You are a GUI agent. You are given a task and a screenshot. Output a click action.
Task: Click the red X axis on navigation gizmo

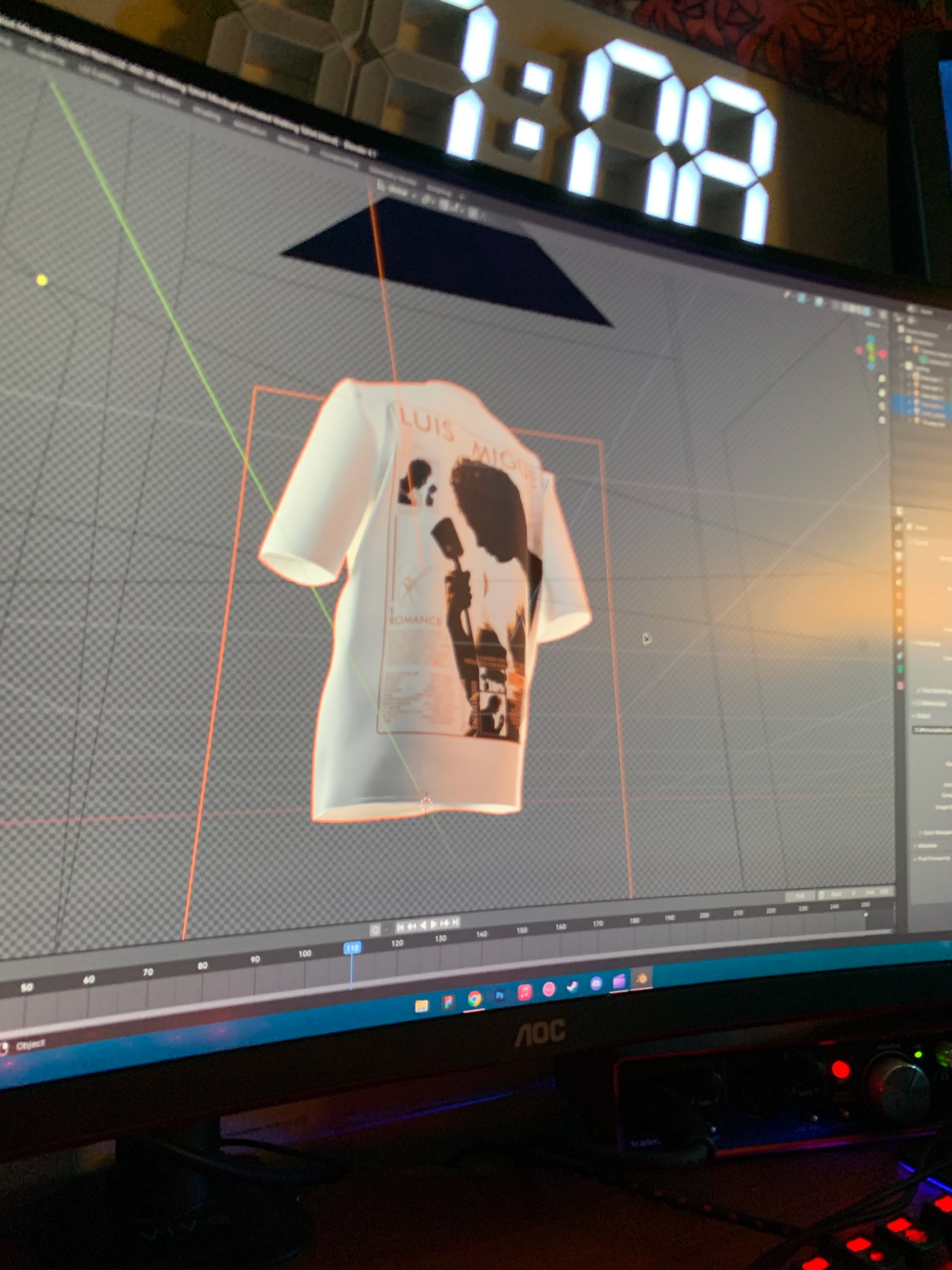[883, 353]
